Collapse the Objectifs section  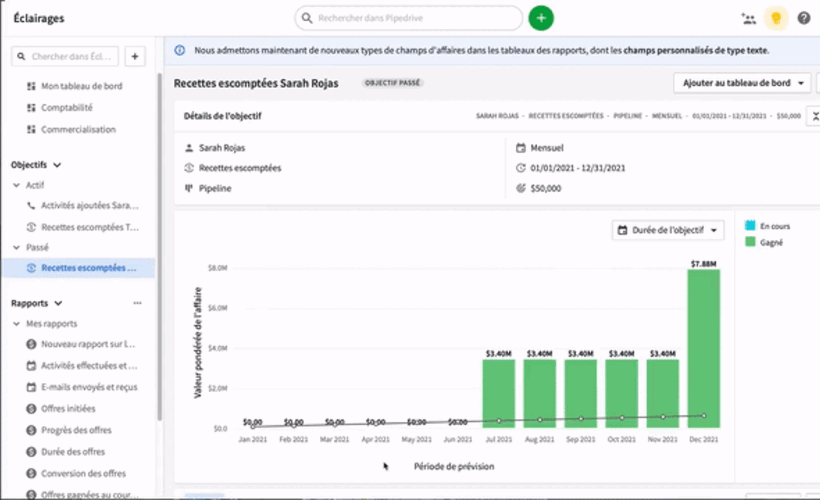pos(57,165)
